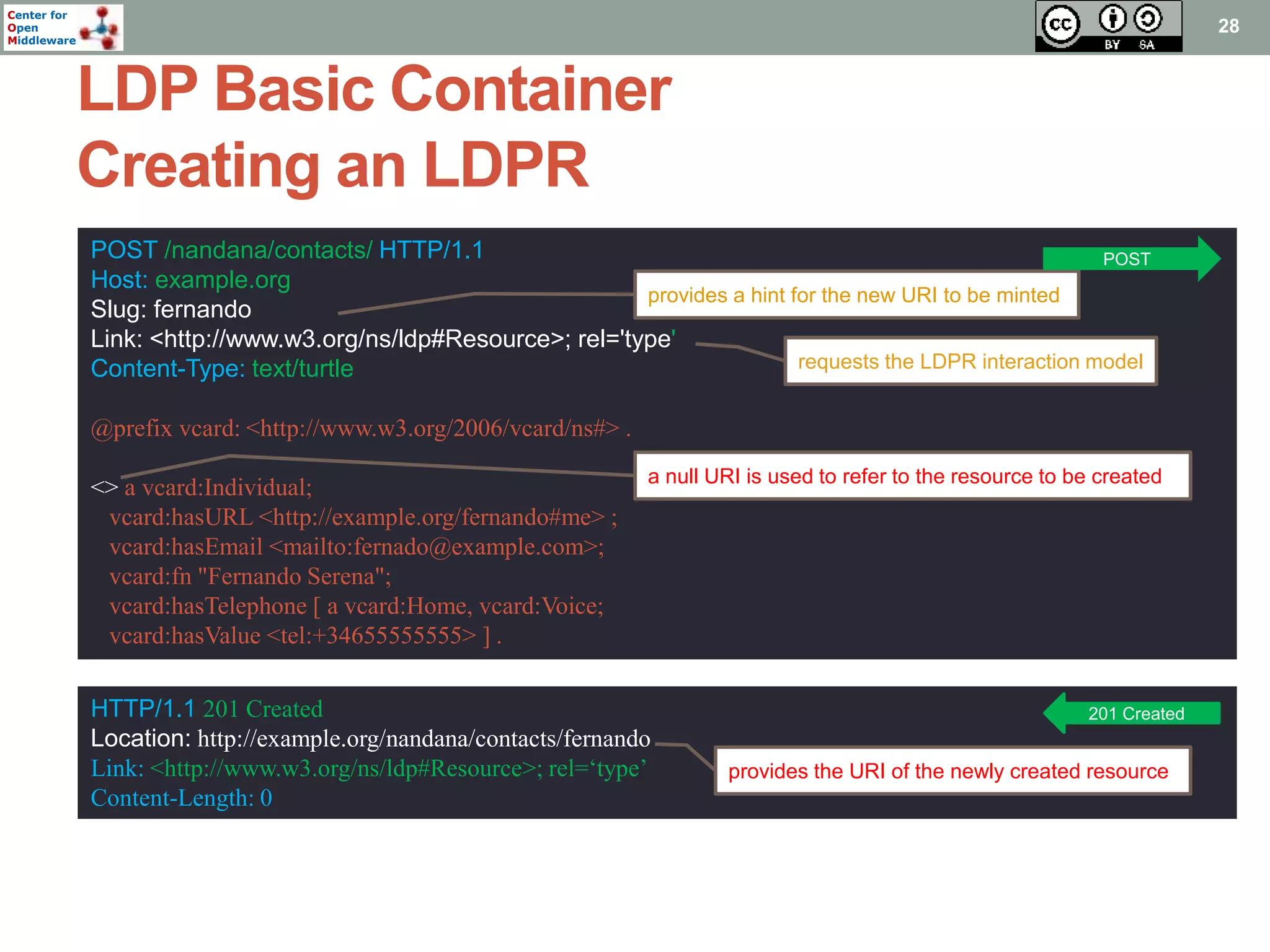Viewport: 1270px width, 952px height.
Task: Click the Location header URL line
Action: click(x=370, y=738)
